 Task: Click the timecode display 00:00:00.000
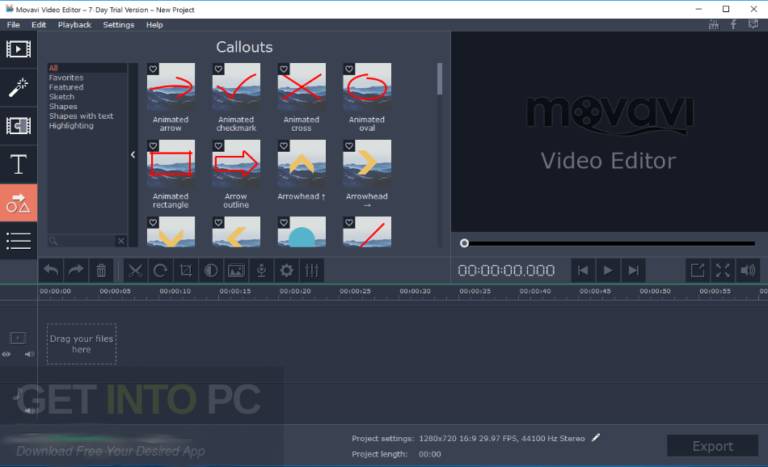point(506,270)
